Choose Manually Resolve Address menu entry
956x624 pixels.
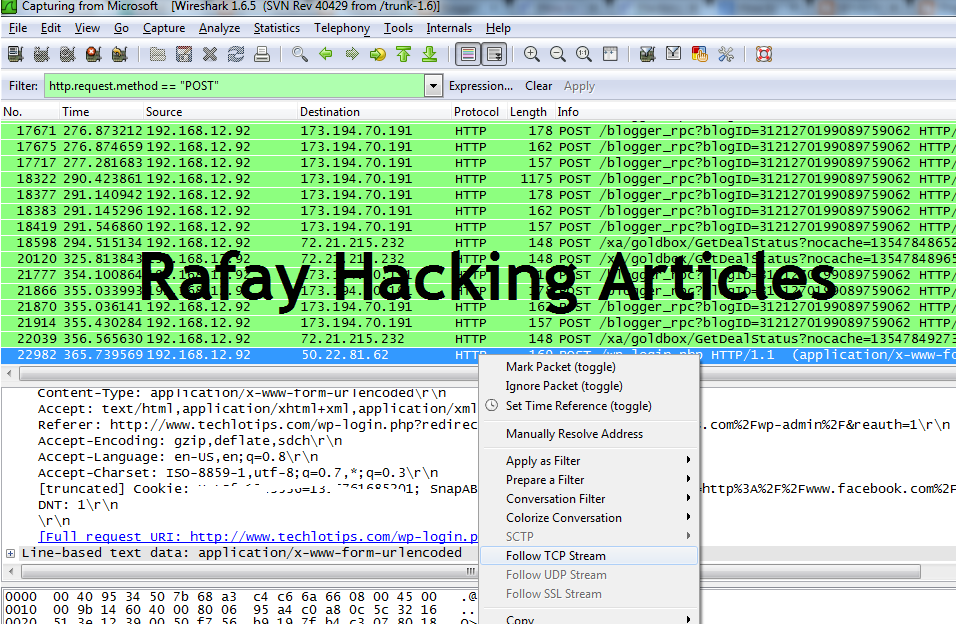click(x=589, y=434)
